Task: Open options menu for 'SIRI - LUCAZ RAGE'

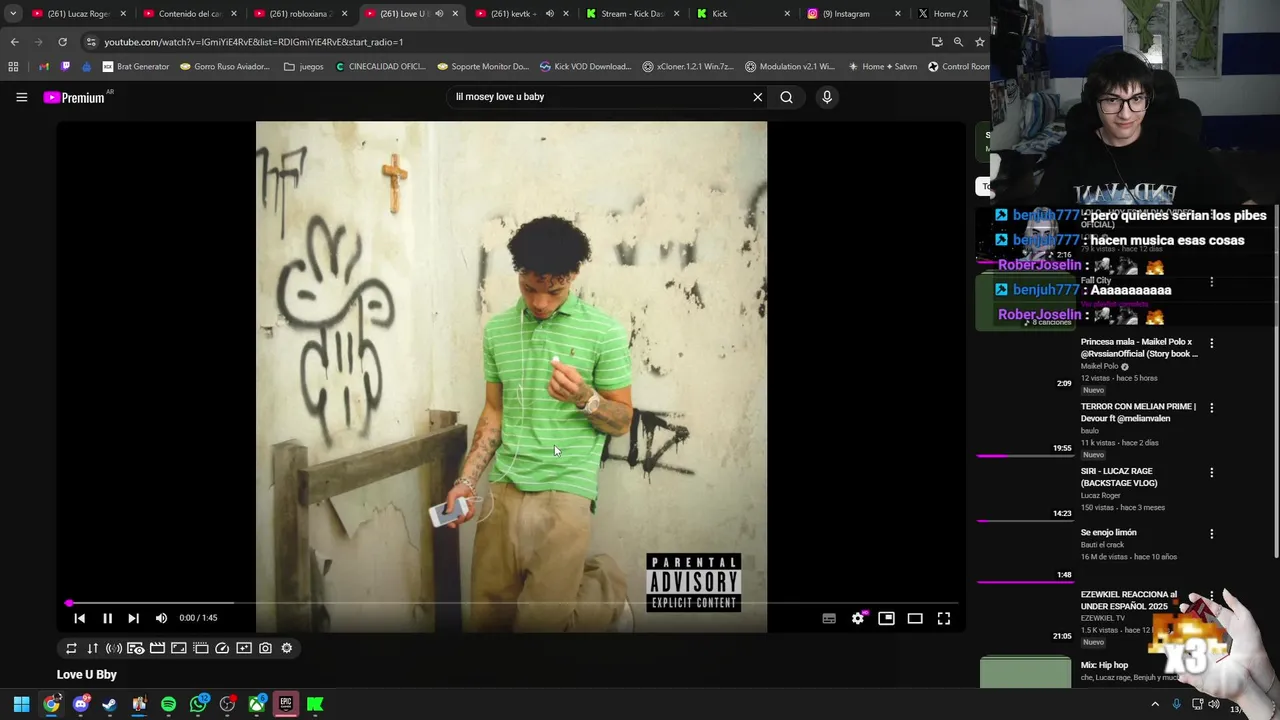Action: [1211, 472]
